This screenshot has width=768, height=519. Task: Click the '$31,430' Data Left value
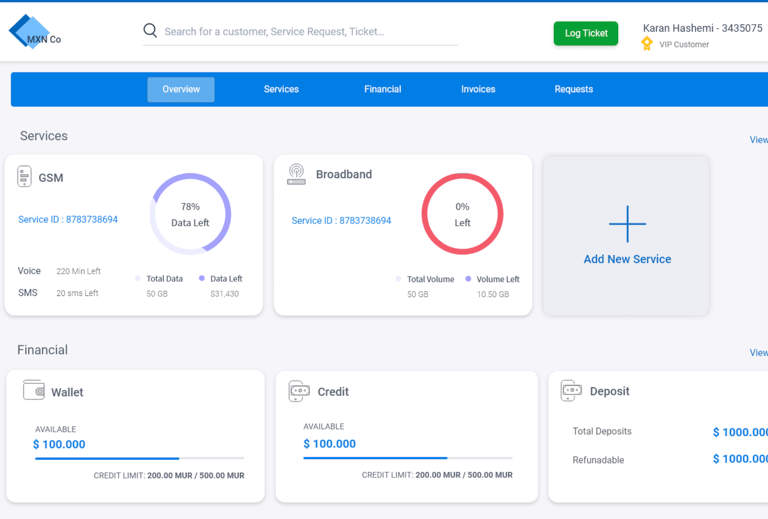click(x=225, y=294)
